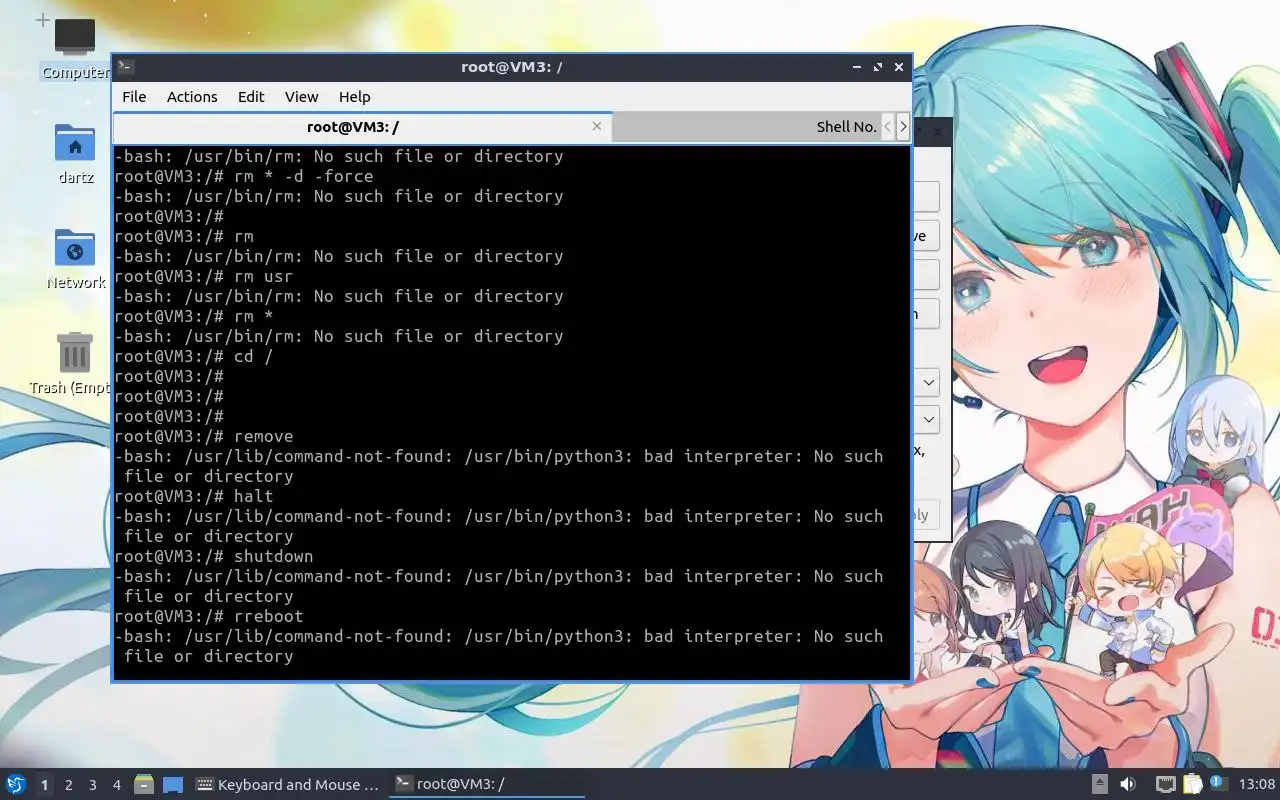Open the Edit menu
The height and width of the screenshot is (800, 1280).
pos(251,96)
